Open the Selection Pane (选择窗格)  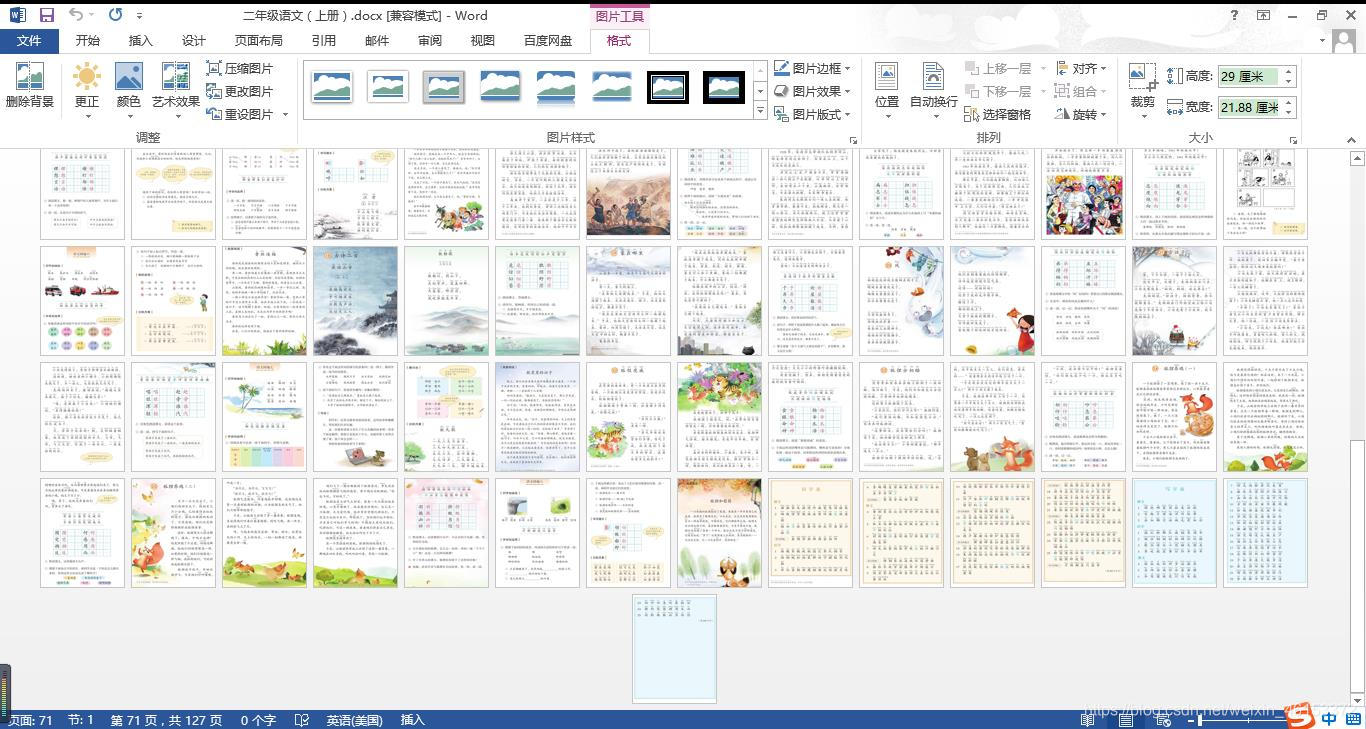pyautogui.click(x=997, y=114)
